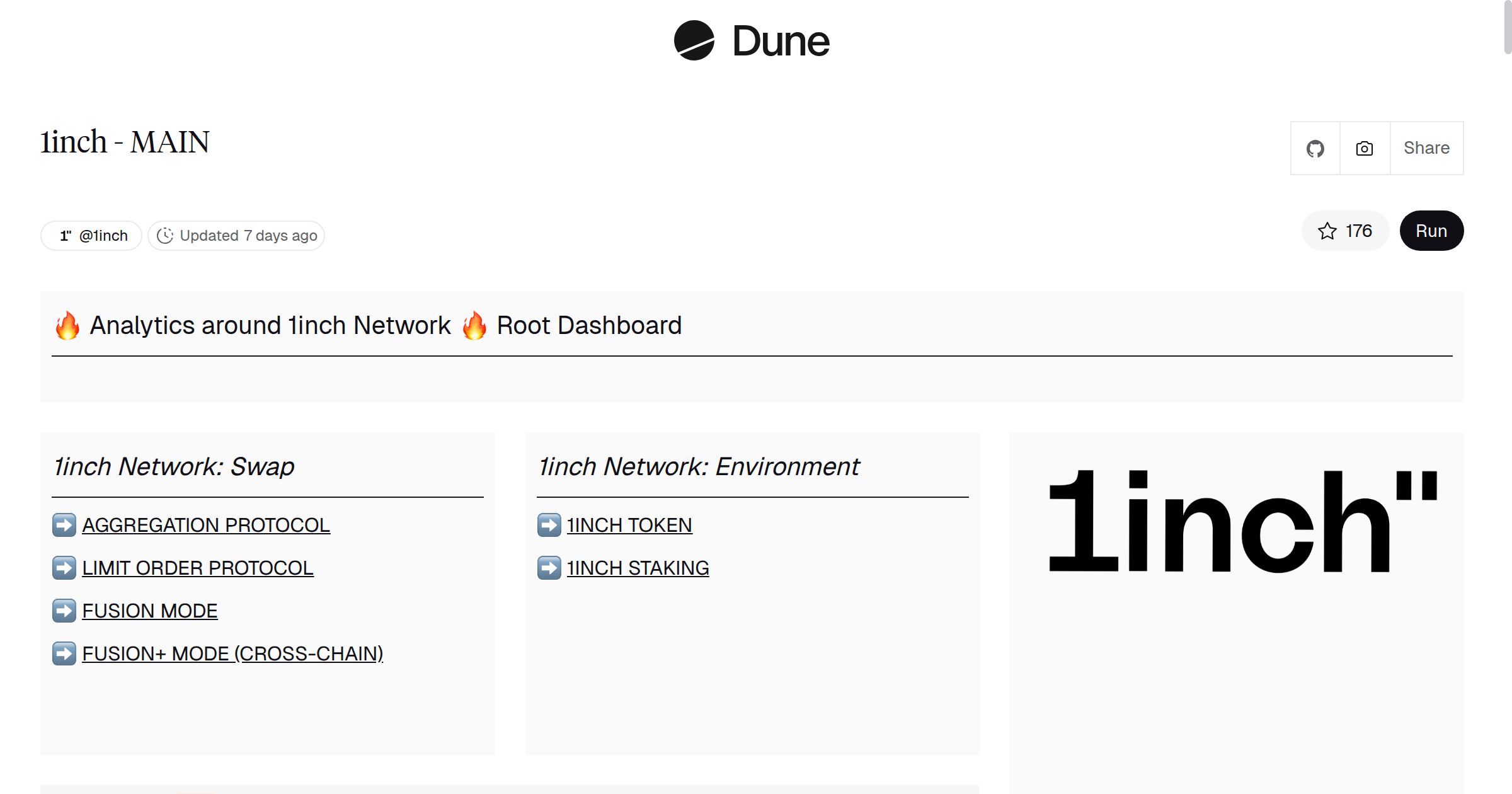The height and width of the screenshot is (794, 1512).
Task: Open FUSION+ MODE (CROSS-CHAIN) link
Action: click(232, 653)
